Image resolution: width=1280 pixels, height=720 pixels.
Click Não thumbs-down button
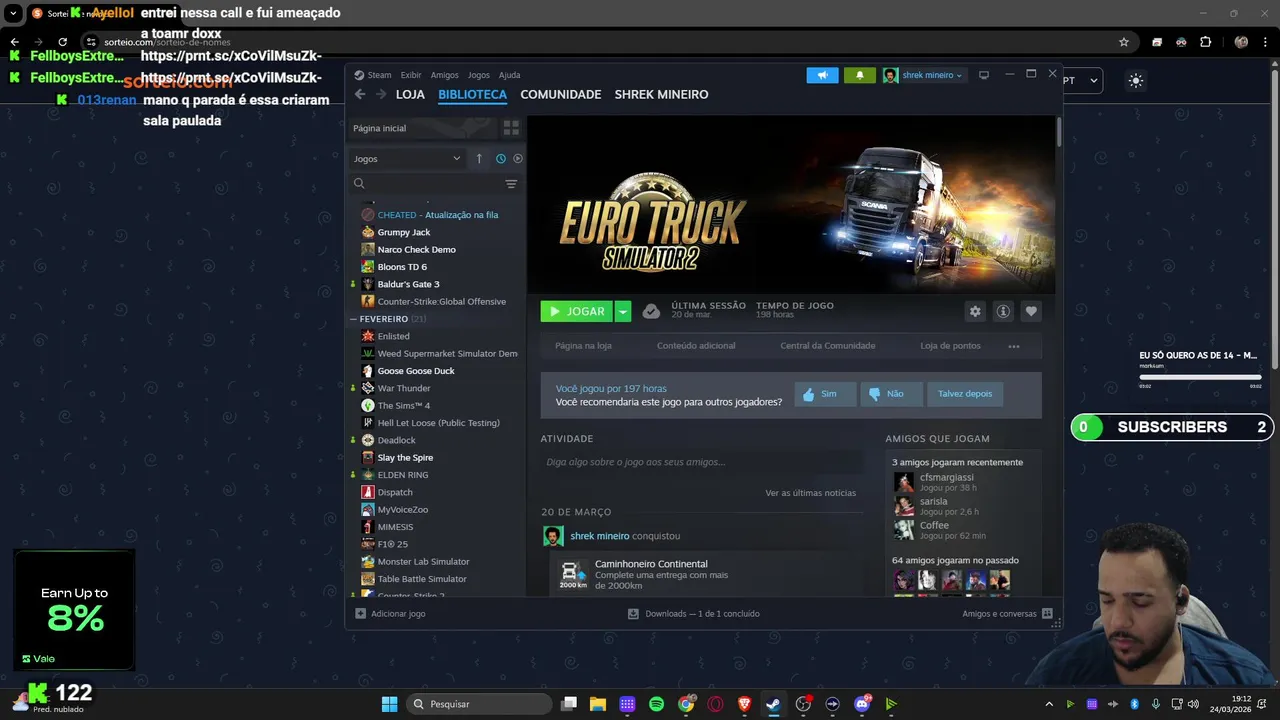click(892, 394)
